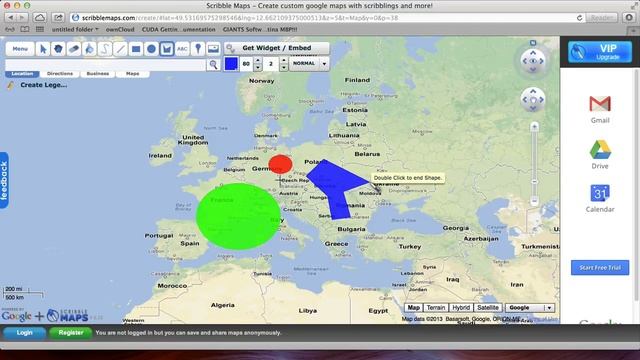The height and width of the screenshot is (360, 640).
Task: Open the Menu button
Action: point(20,49)
